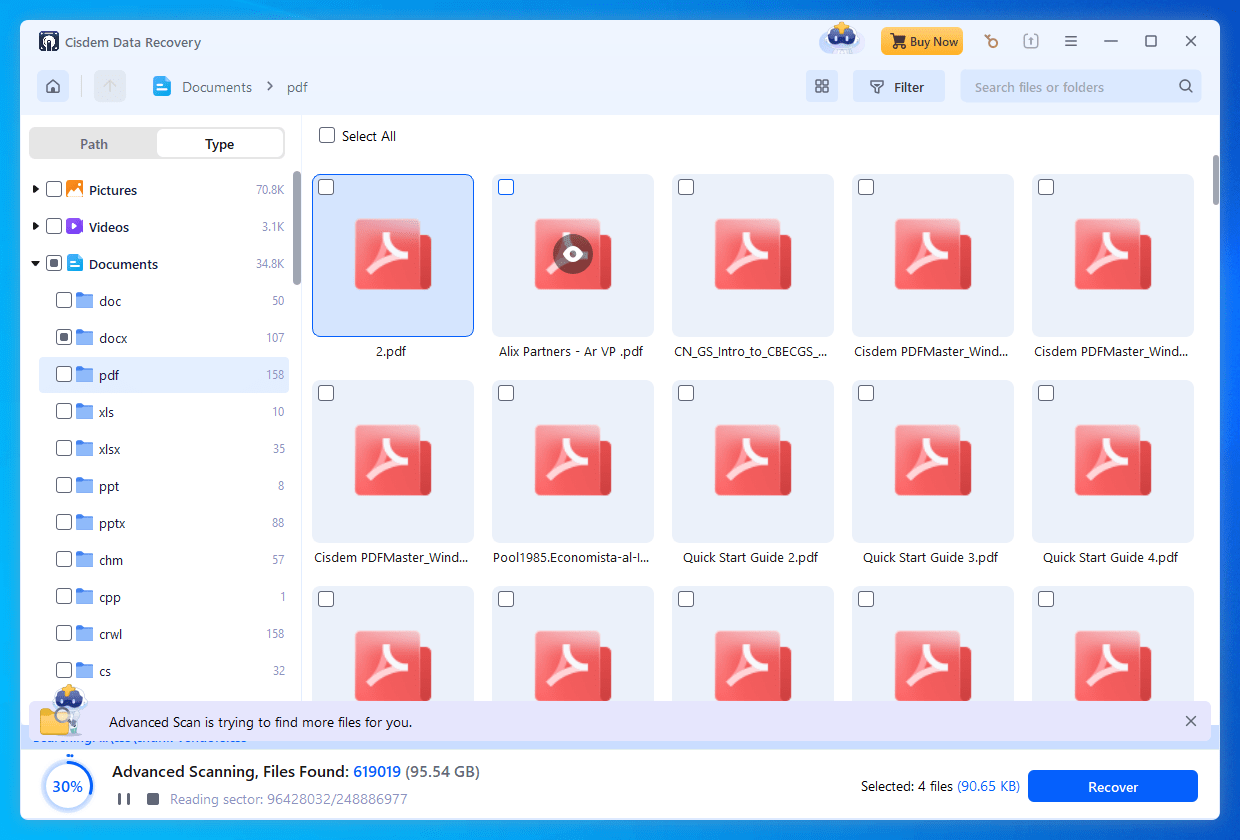Click Documents in the breadcrumb
The width and height of the screenshot is (1240, 840).
217,87
